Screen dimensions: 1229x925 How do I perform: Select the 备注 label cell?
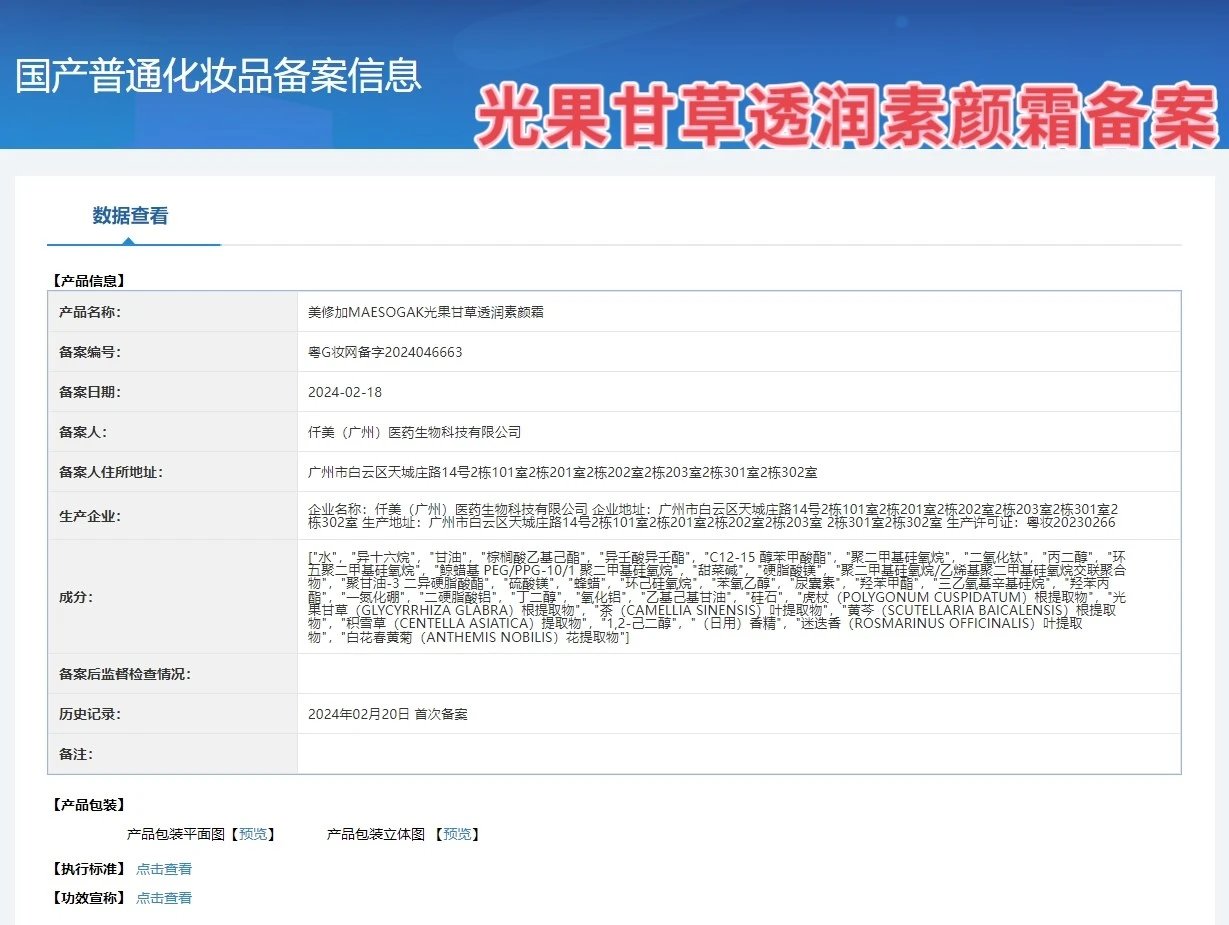(173, 754)
